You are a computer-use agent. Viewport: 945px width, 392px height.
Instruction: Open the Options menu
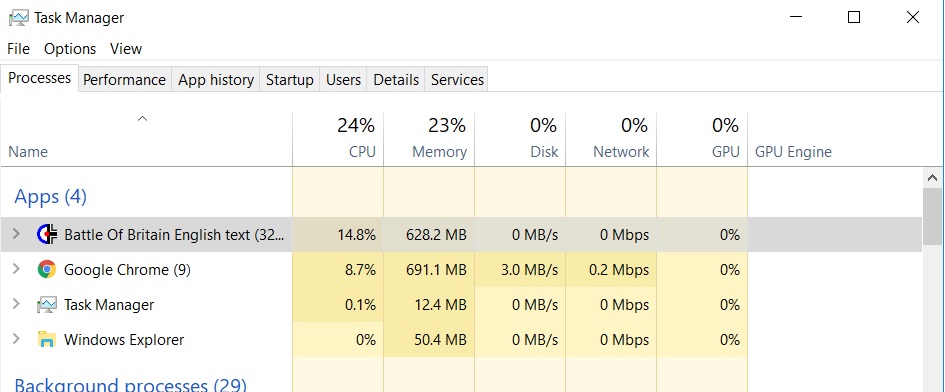[x=70, y=49]
